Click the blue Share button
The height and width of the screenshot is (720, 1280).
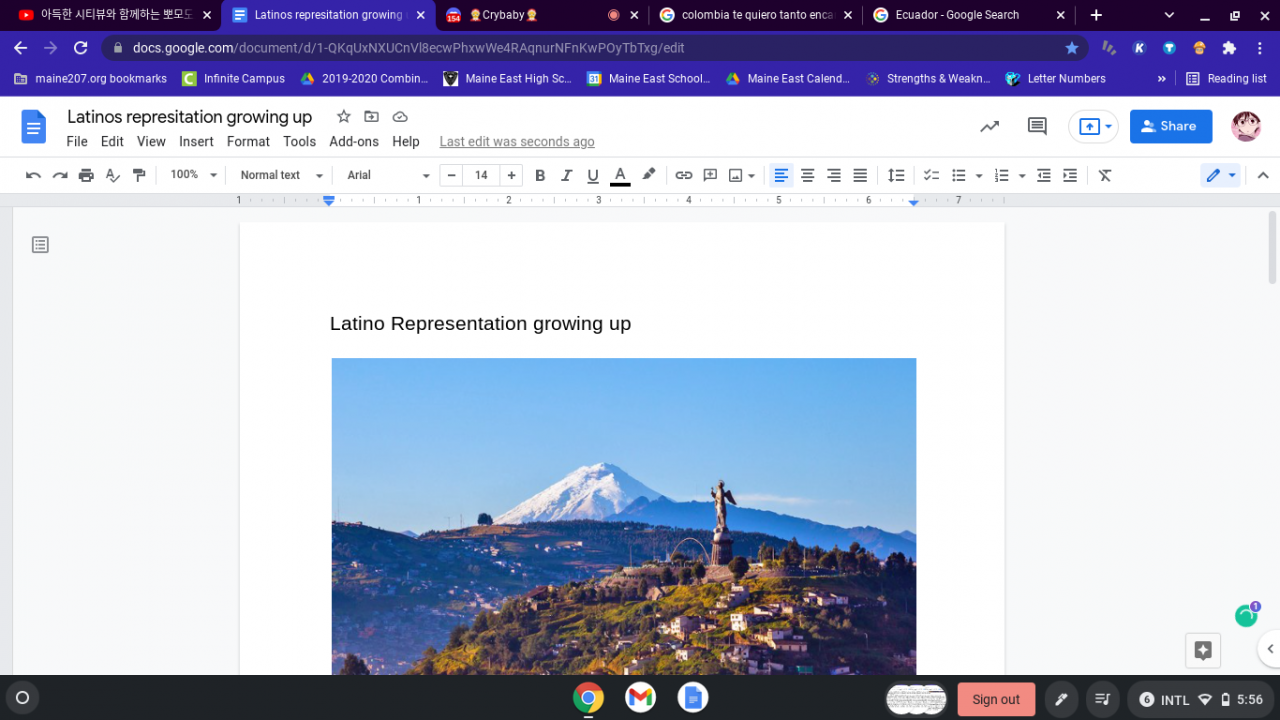pyautogui.click(x=1170, y=126)
